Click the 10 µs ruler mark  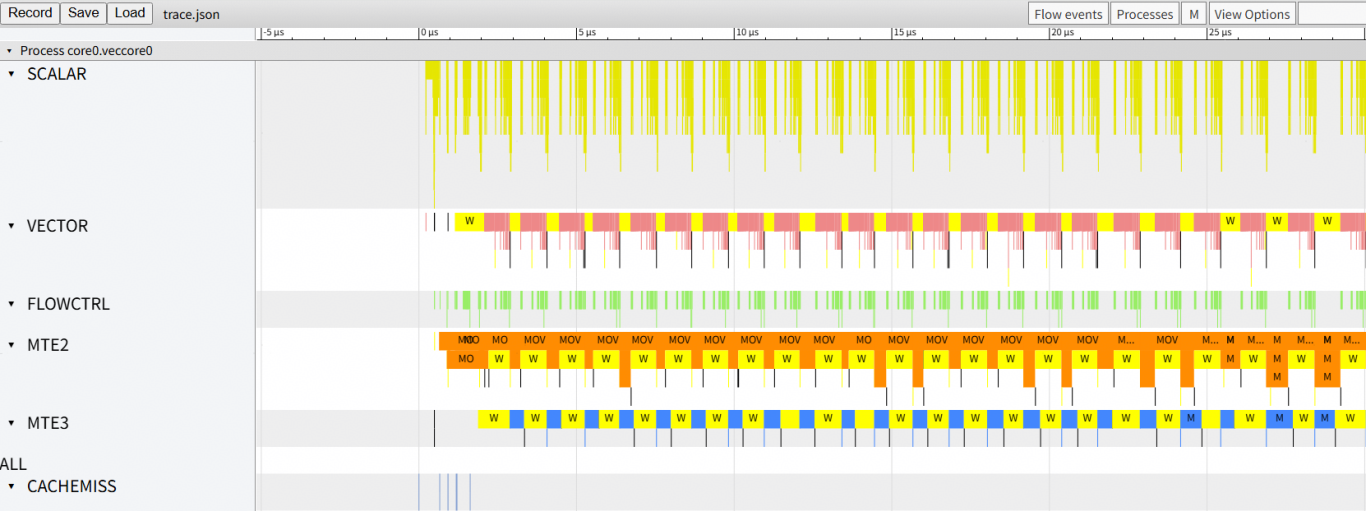click(x=746, y=33)
